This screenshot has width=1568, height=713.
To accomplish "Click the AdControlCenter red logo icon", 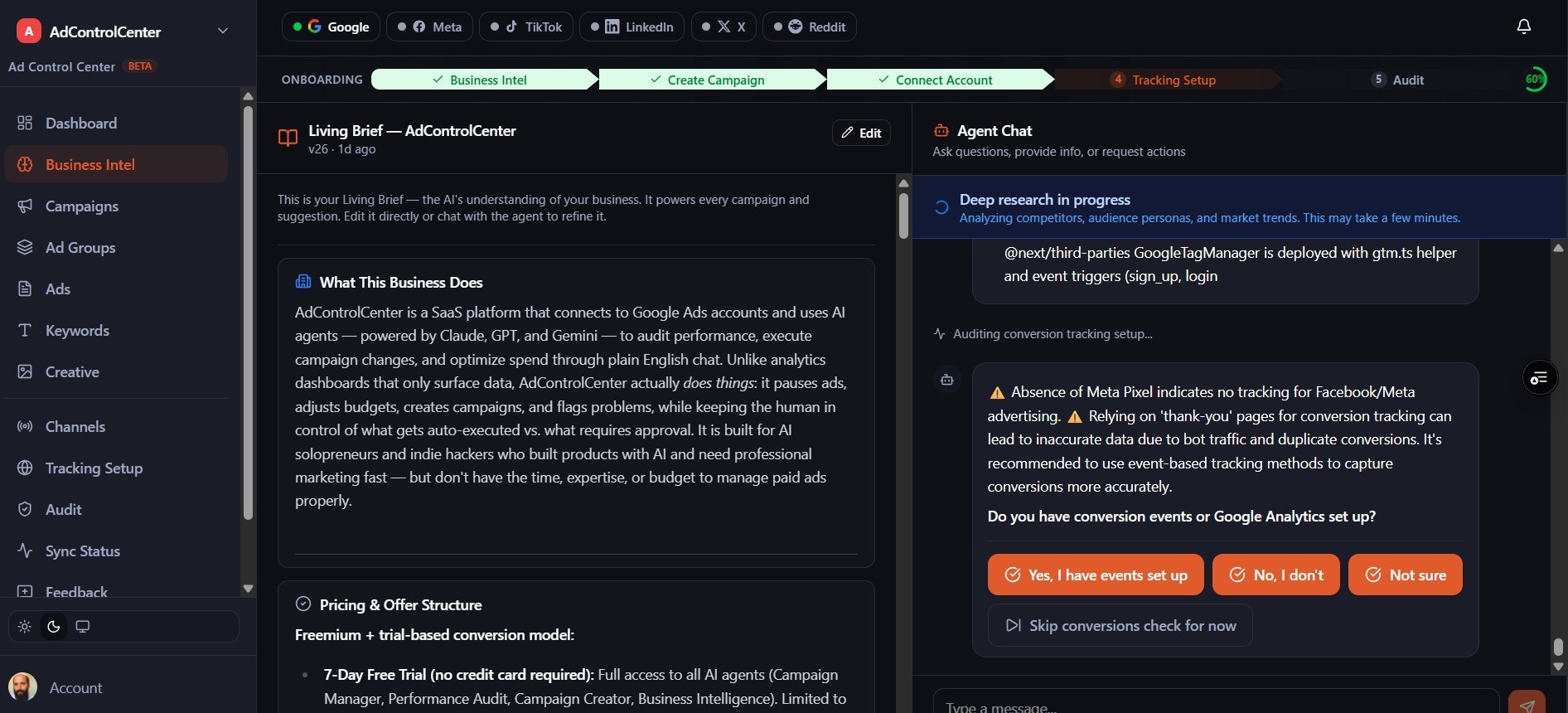I will coord(29,32).
